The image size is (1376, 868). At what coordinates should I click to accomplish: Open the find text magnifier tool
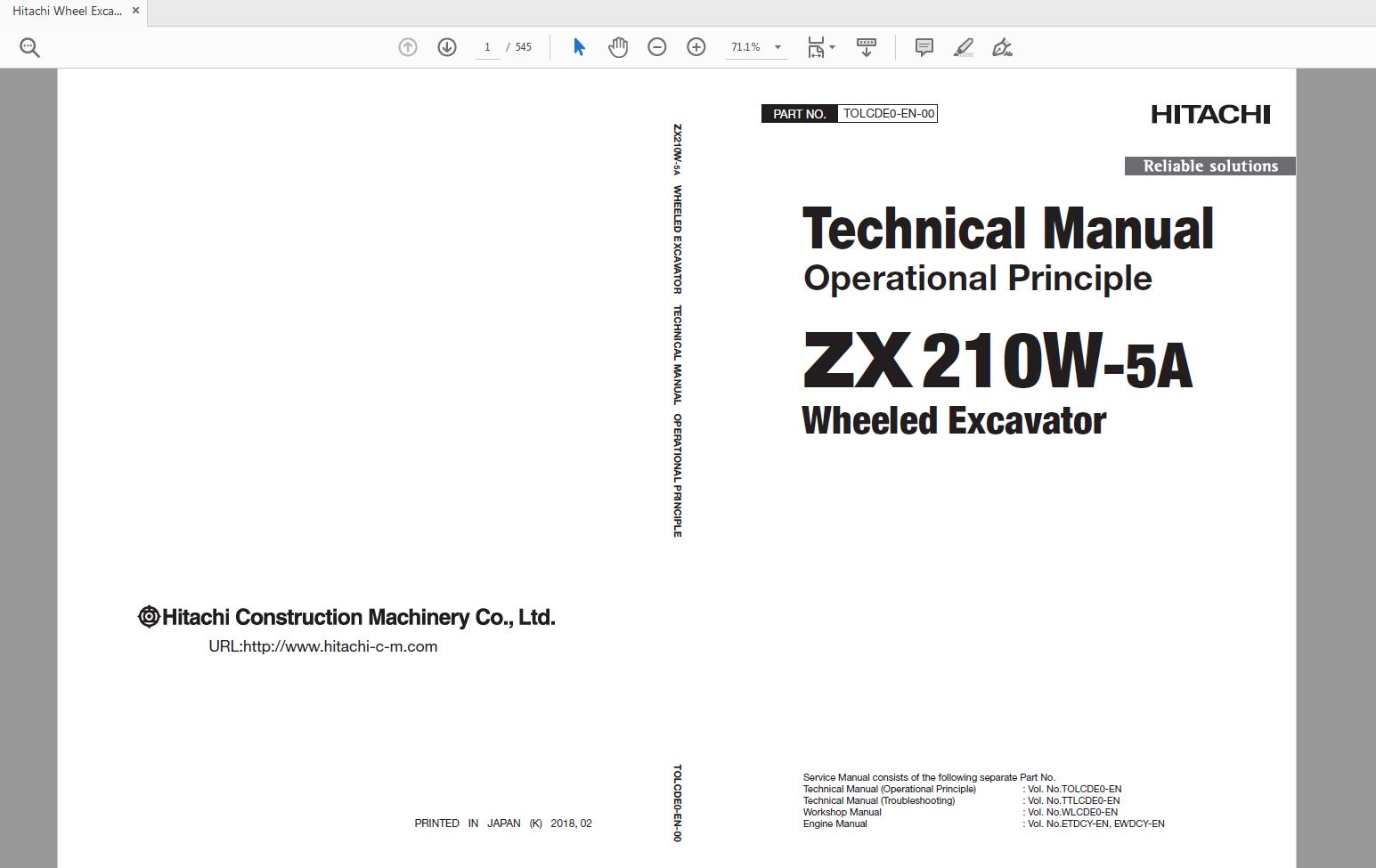(x=29, y=47)
